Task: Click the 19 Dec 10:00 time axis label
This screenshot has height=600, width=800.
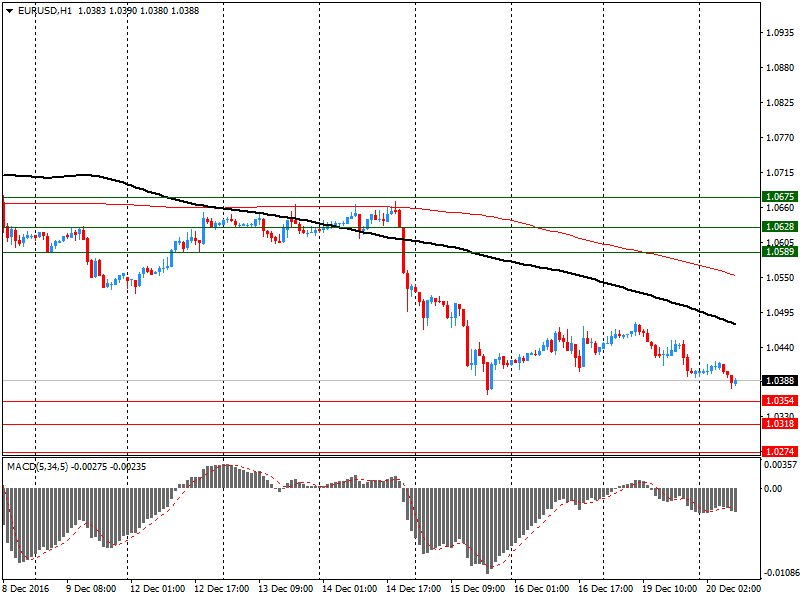Action: (x=670, y=589)
